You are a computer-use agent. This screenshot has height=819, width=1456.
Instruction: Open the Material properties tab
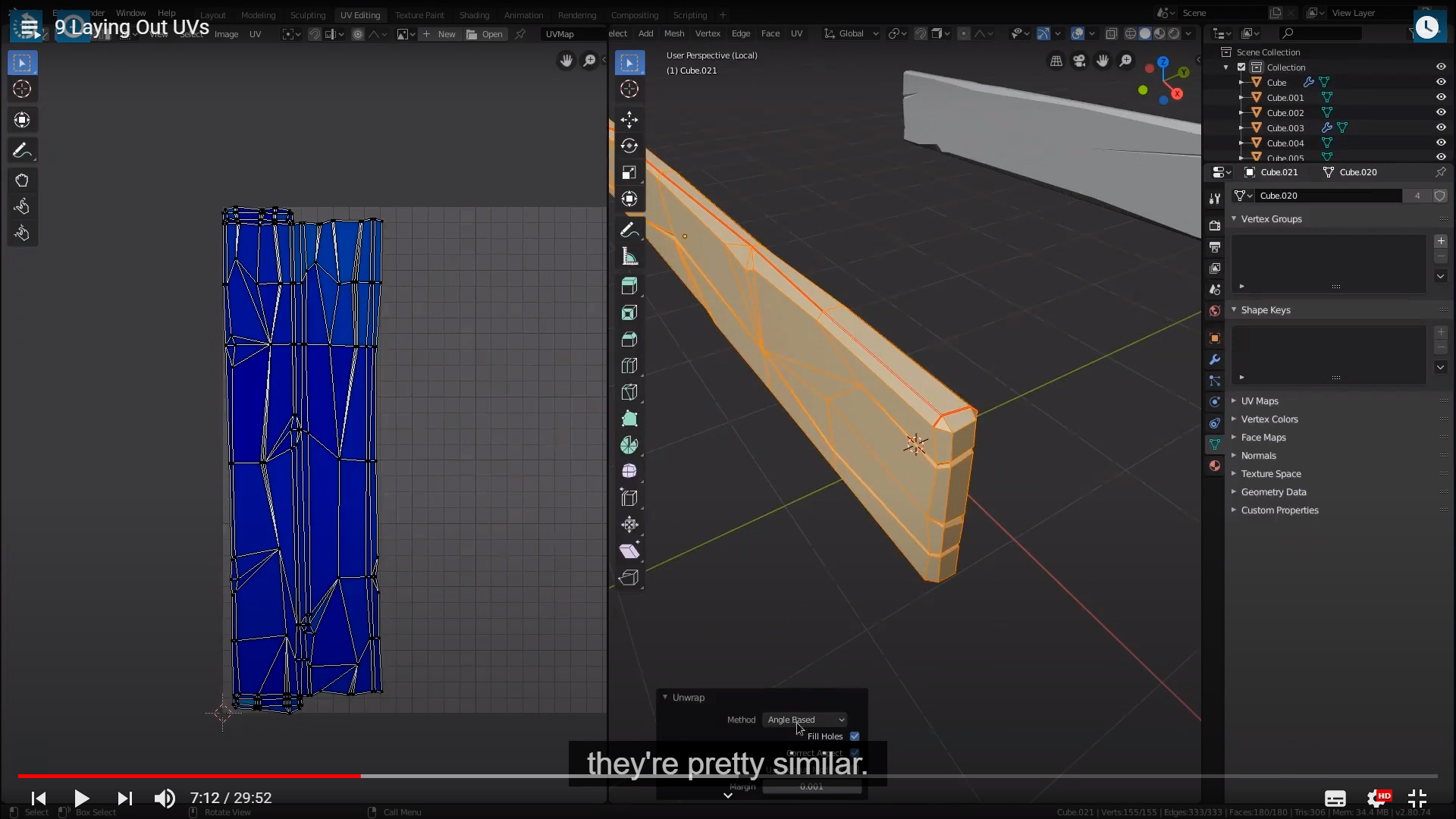pos(1215,466)
